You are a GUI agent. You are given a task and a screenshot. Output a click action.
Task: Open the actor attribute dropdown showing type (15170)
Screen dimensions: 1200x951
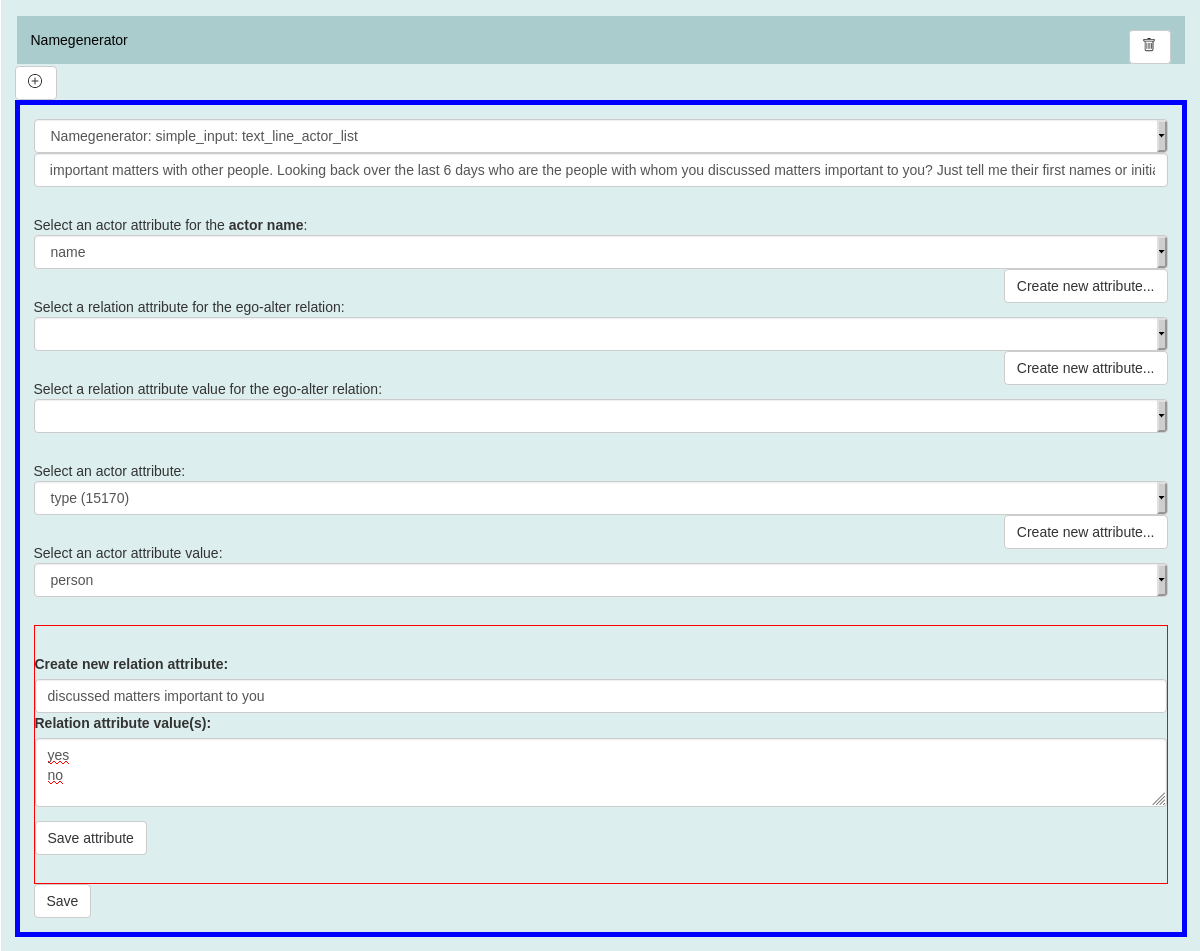click(600, 498)
